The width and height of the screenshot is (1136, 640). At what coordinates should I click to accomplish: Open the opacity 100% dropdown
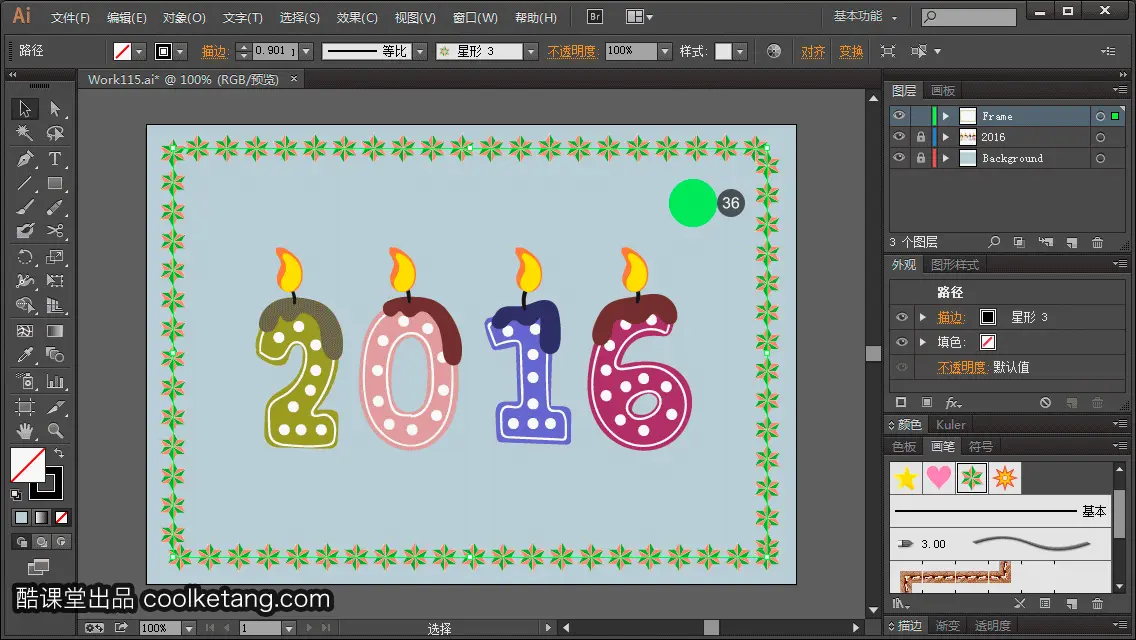pos(665,51)
